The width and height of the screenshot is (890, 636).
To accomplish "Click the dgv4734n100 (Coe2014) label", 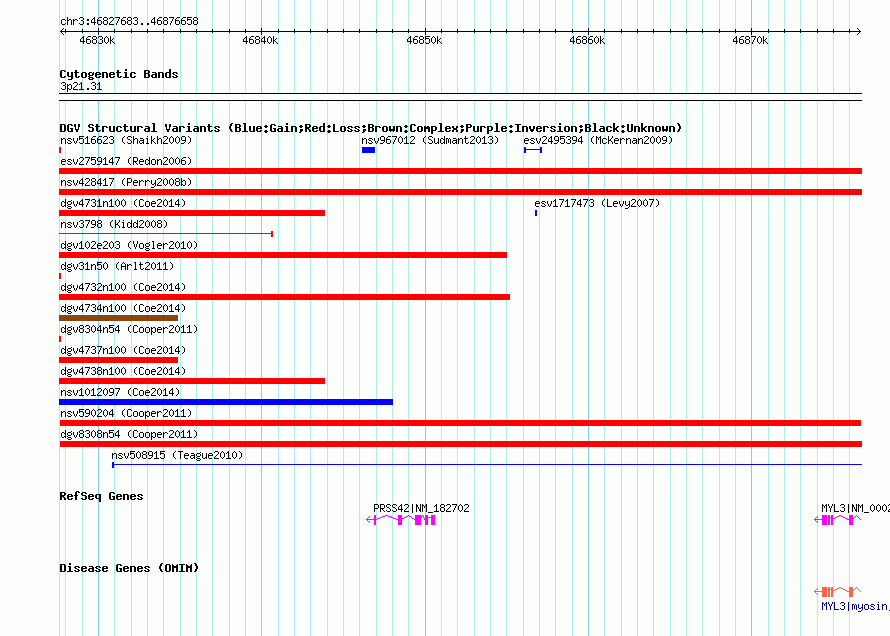I will point(123,308).
